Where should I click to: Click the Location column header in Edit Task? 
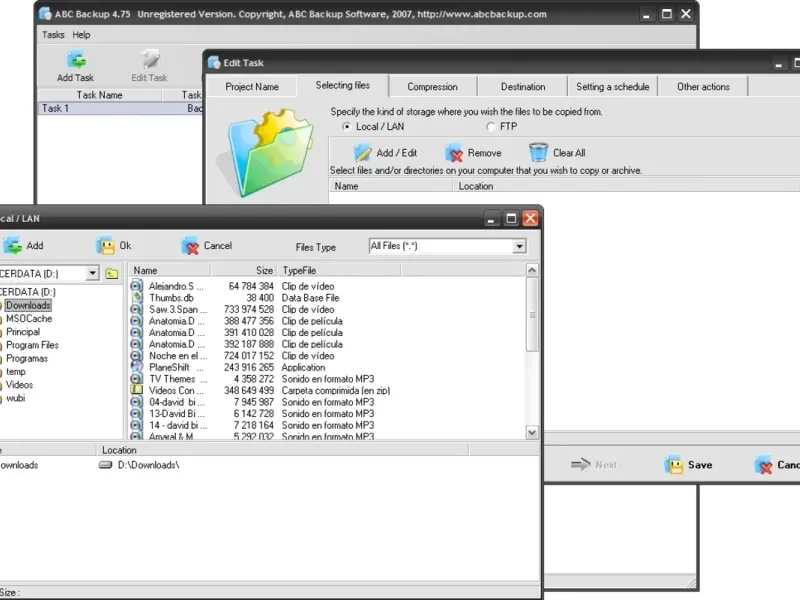click(626, 186)
